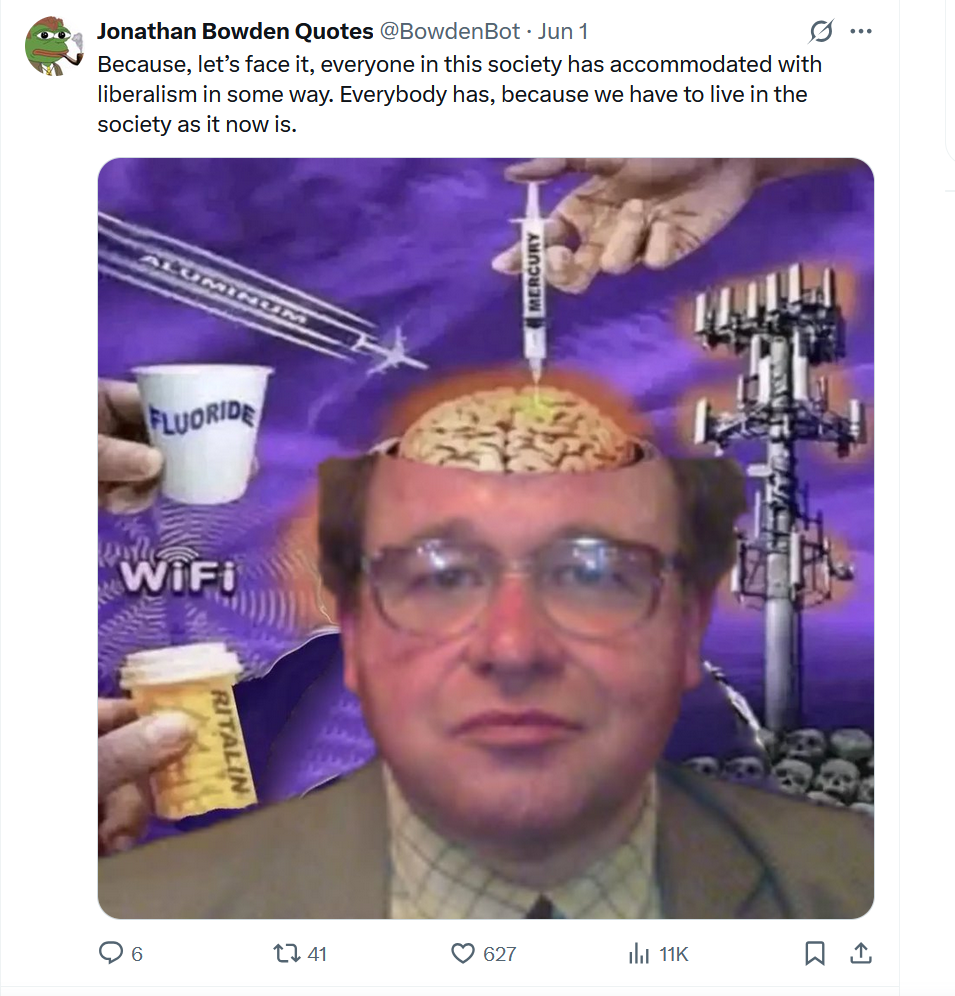955x996 pixels.
Task: Click the FLUORIDE cup in the image
Action: click(x=200, y=435)
